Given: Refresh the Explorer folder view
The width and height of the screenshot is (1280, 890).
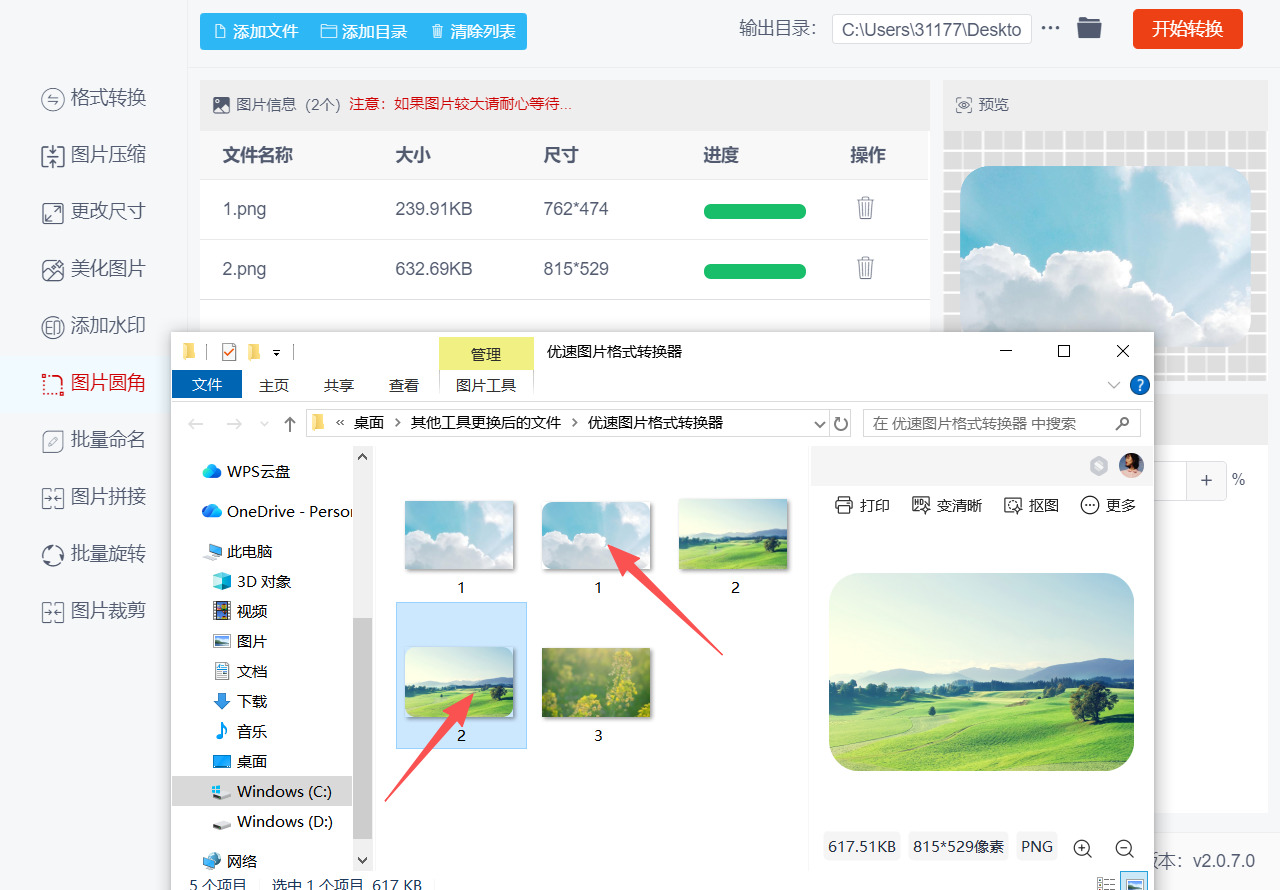Looking at the screenshot, I should [842, 424].
